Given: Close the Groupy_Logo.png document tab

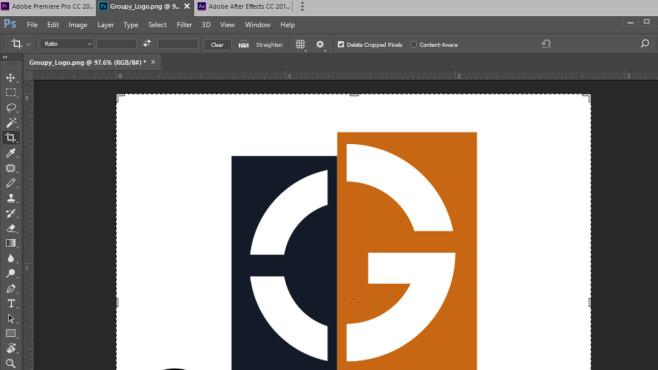Looking at the screenshot, I should 153,62.
